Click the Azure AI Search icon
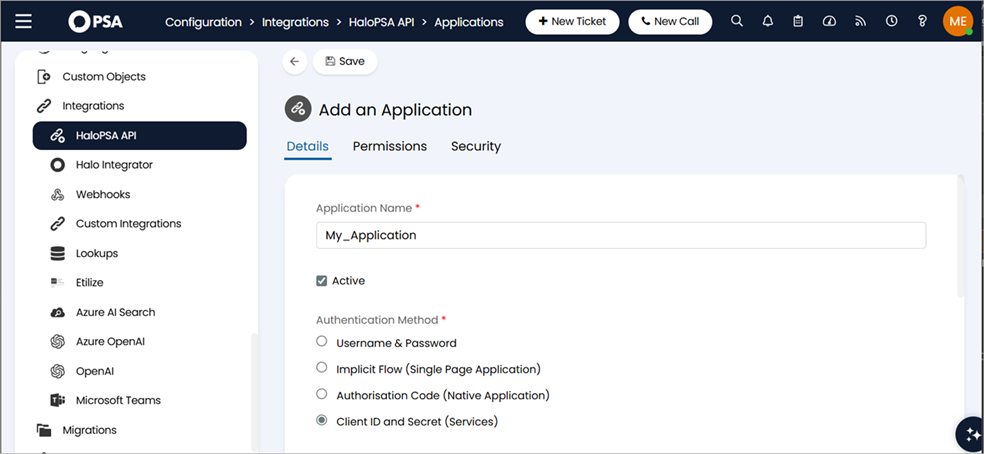 pos(57,312)
